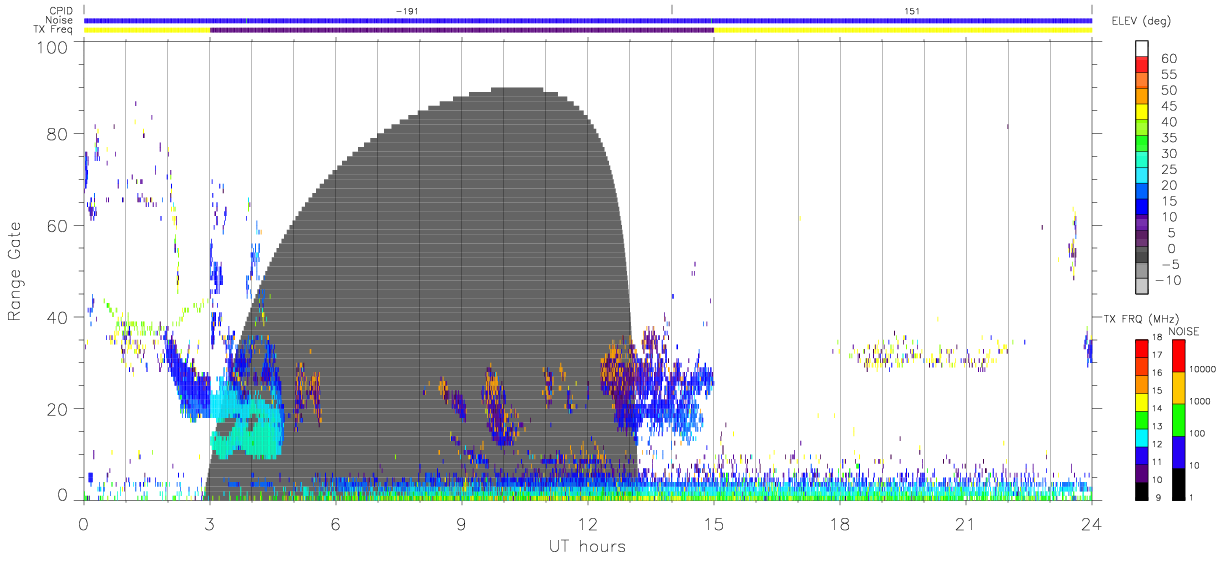Pick the cyan swatch in the TX FRQ colorbar
This screenshot has width=1228, height=567.
[1142, 436]
